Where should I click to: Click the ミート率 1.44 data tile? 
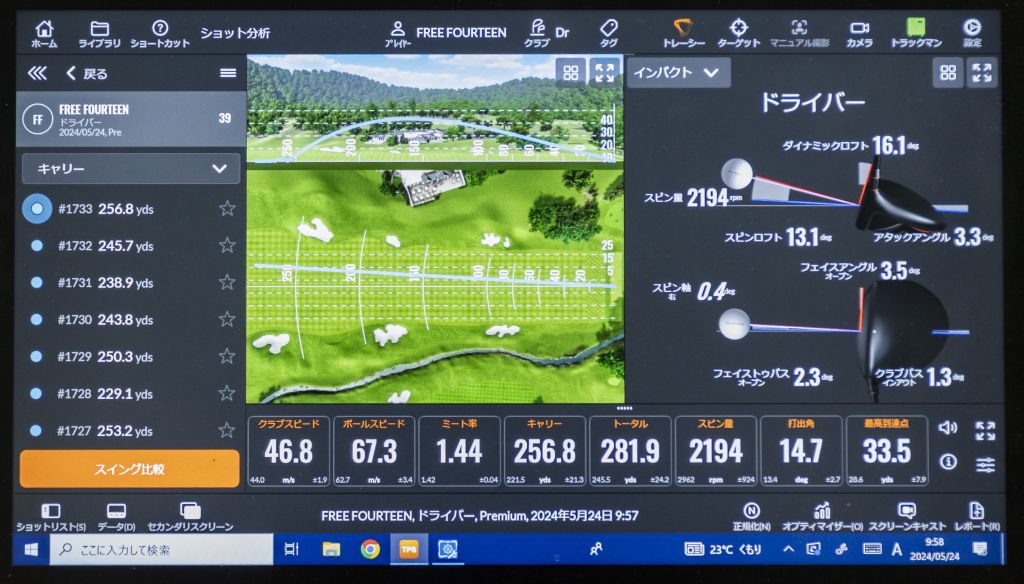click(x=459, y=451)
